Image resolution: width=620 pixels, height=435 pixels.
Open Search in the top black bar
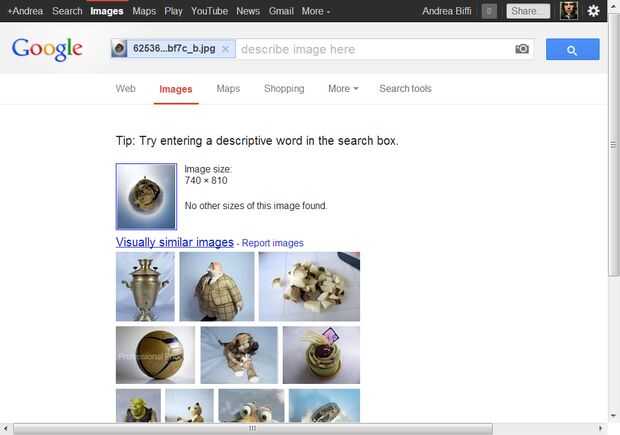pyautogui.click(x=67, y=11)
